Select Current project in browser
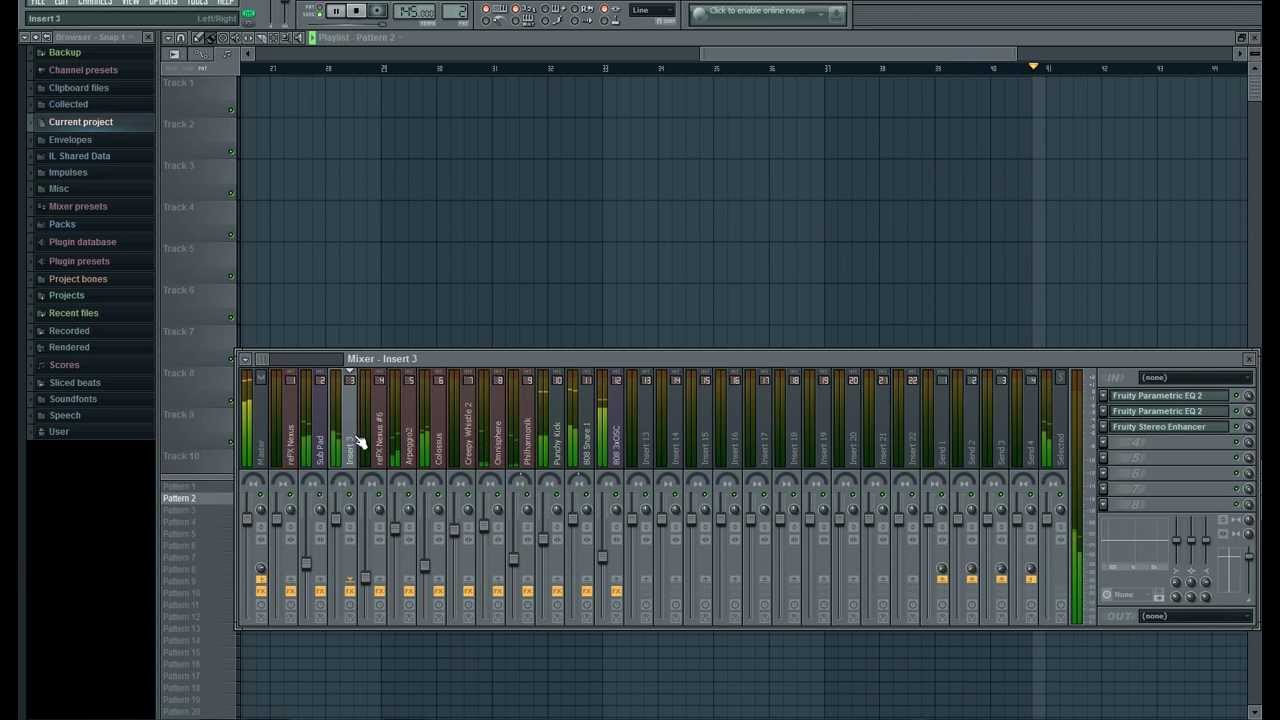This screenshot has height=720, width=1280. point(81,122)
